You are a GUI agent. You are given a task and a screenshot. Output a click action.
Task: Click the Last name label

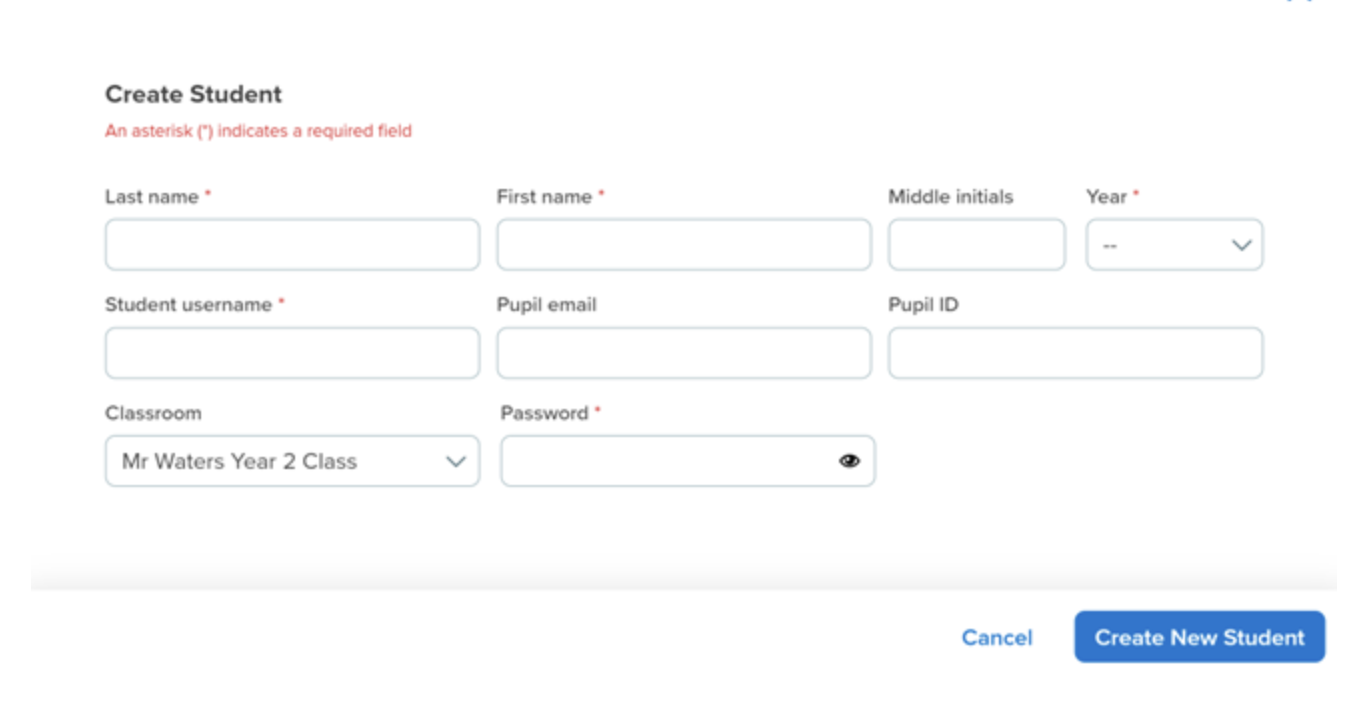152,197
